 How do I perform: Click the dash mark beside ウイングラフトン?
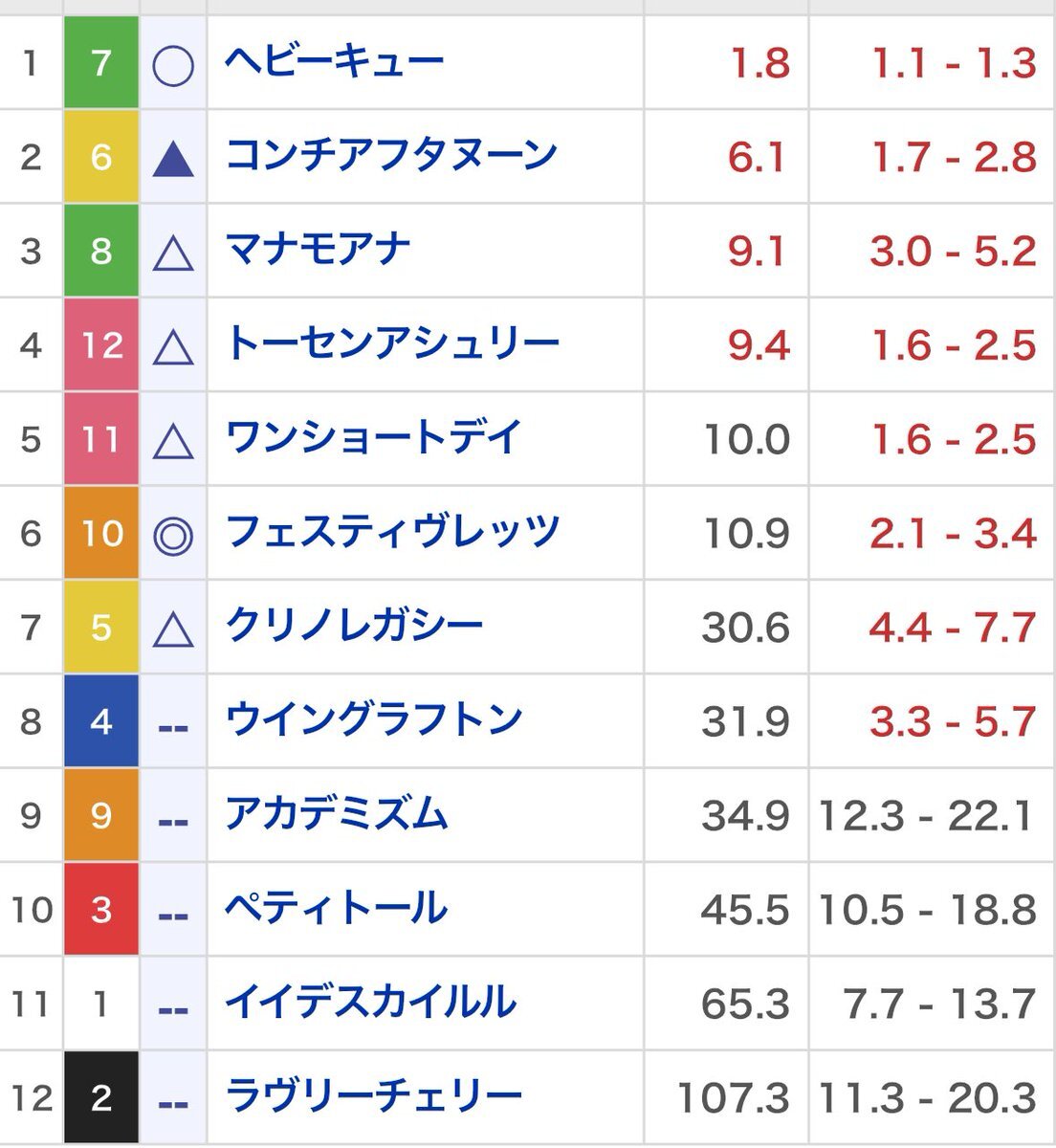coord(173,726)
